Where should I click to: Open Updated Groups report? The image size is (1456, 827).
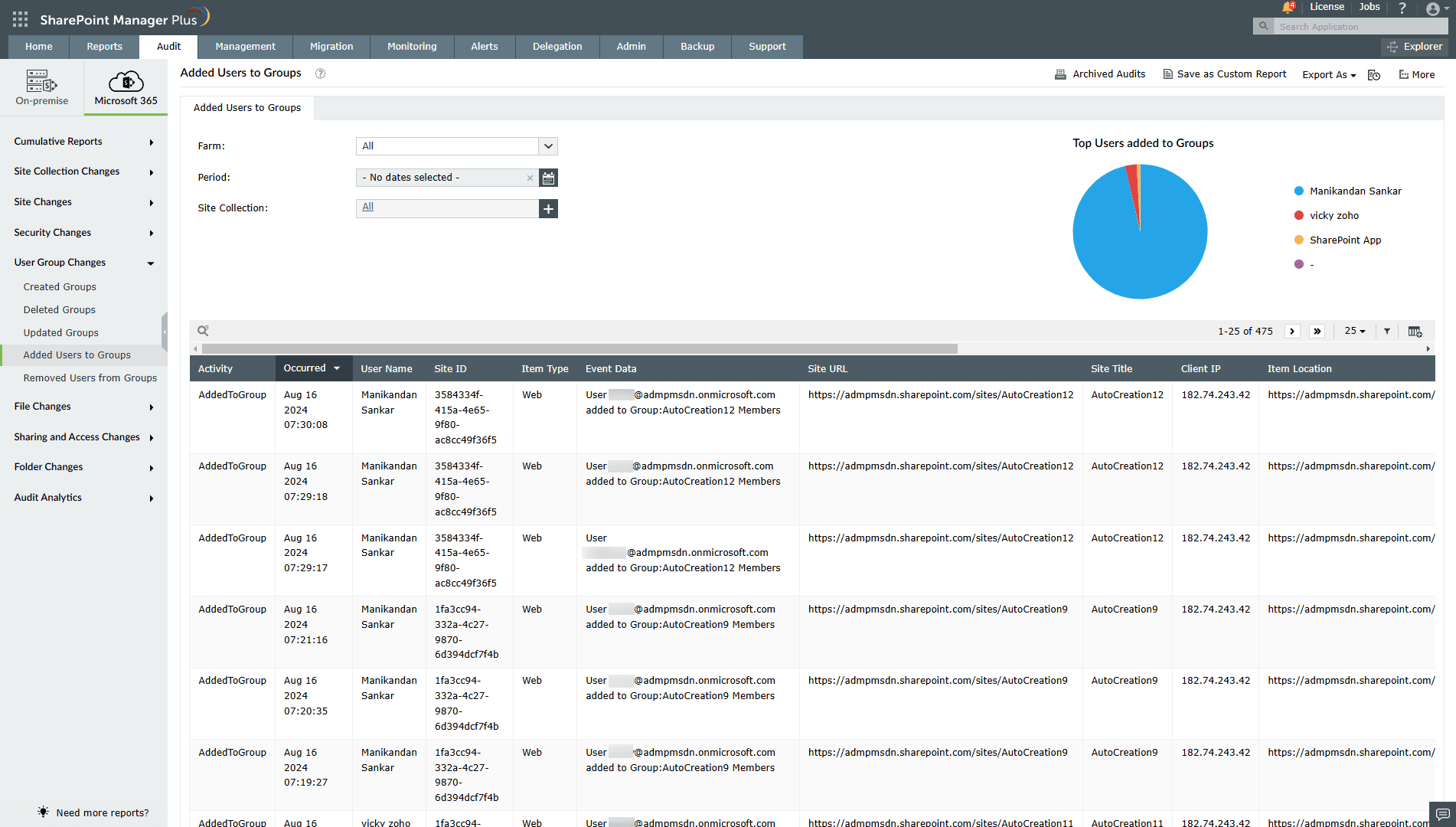[x=61, y=333]
